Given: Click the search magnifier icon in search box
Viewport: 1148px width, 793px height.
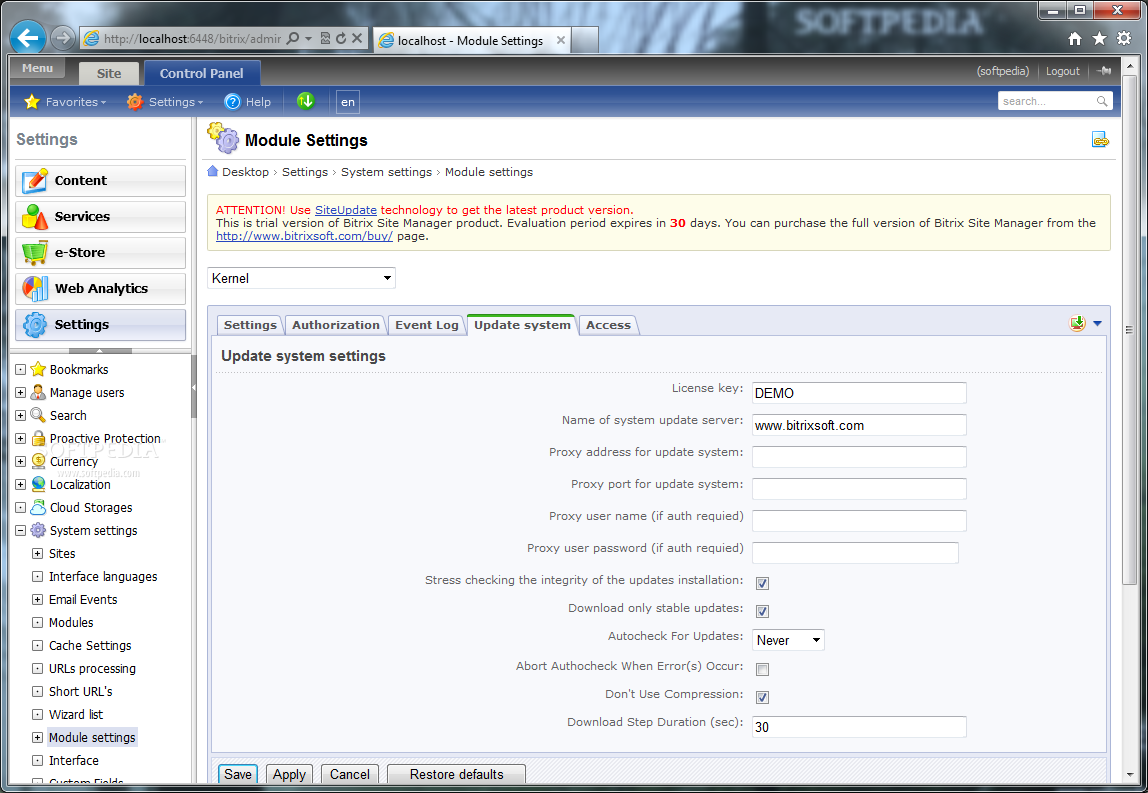Looking at the screenshot, I should (x=1102, y=101).
